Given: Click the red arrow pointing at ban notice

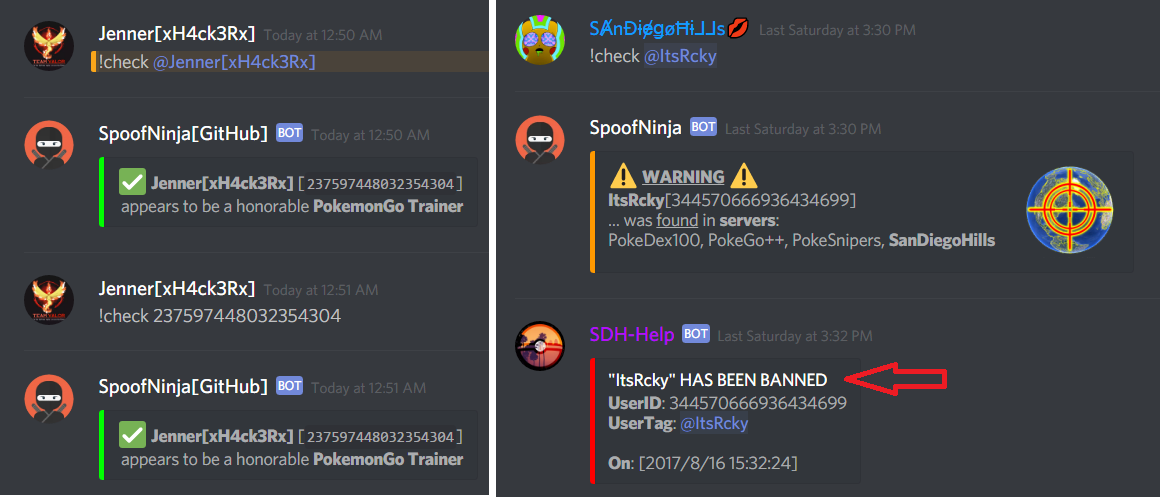Looking at the screenshot, I should [x=896, y=379].
